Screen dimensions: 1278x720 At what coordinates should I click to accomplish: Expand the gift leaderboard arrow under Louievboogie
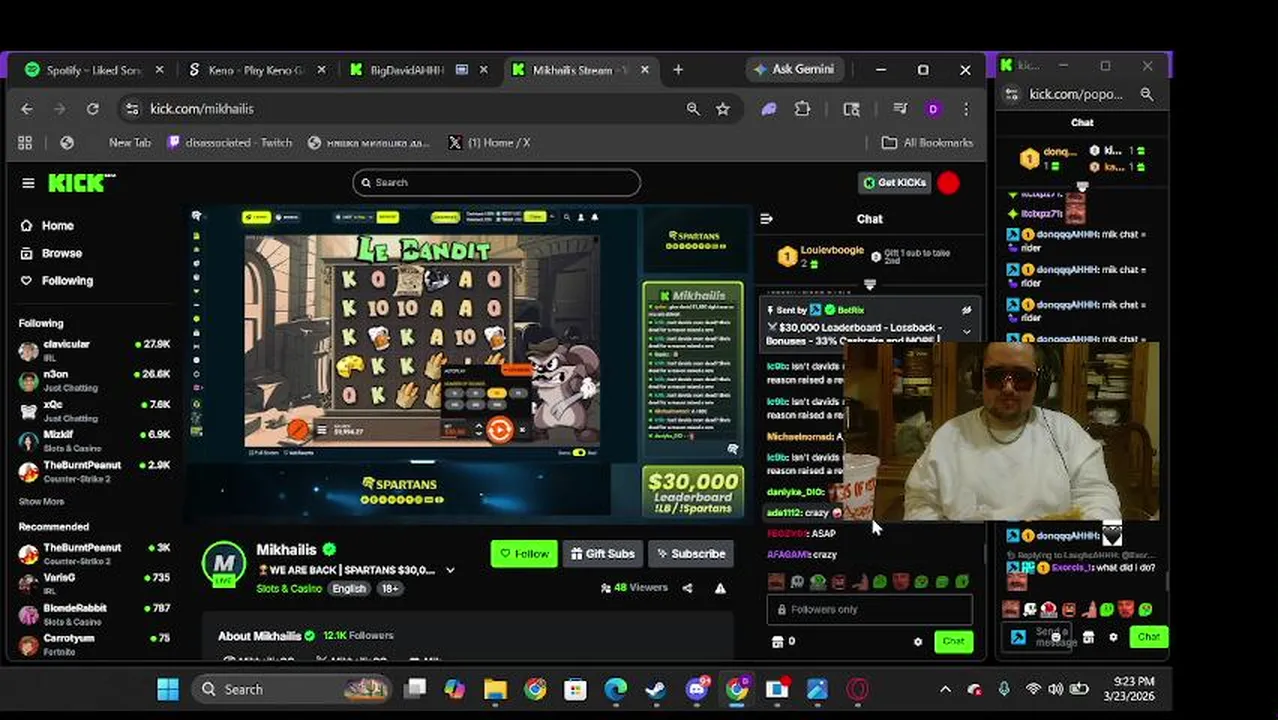869,285
